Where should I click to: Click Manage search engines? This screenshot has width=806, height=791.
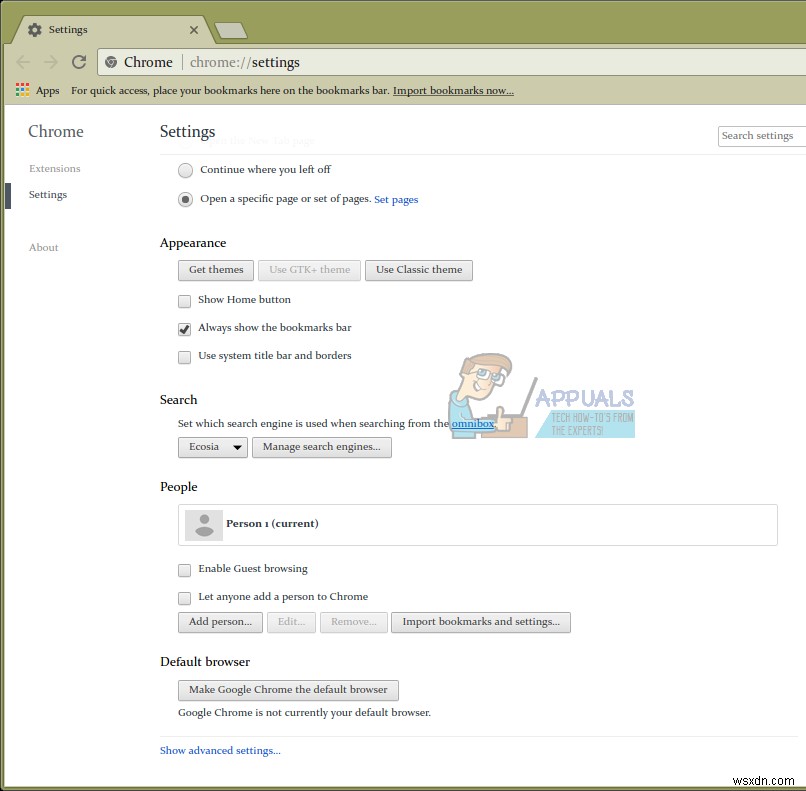pyautogui.click(x=321, y=447)
